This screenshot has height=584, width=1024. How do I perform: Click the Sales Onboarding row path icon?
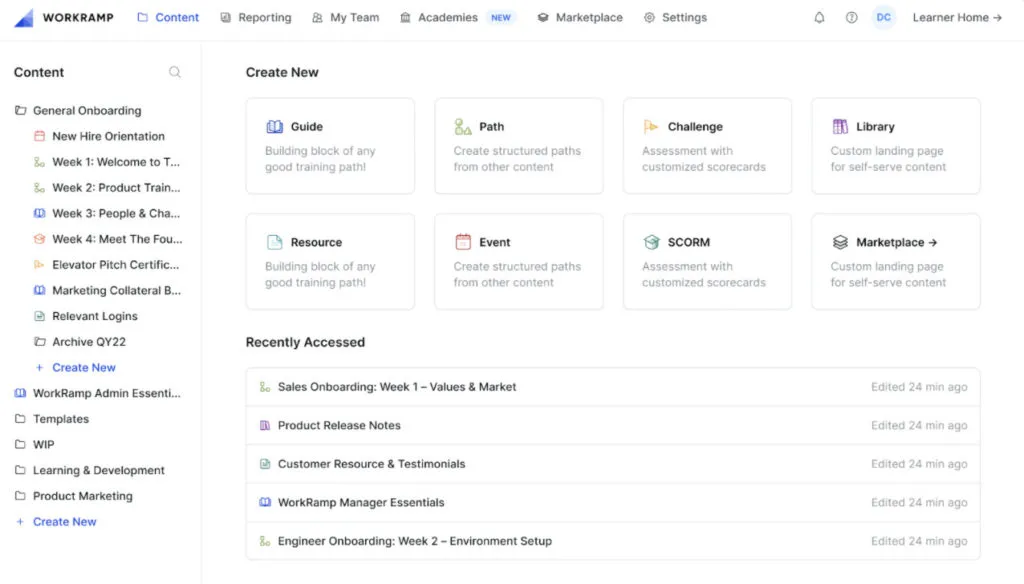point(264,387)
